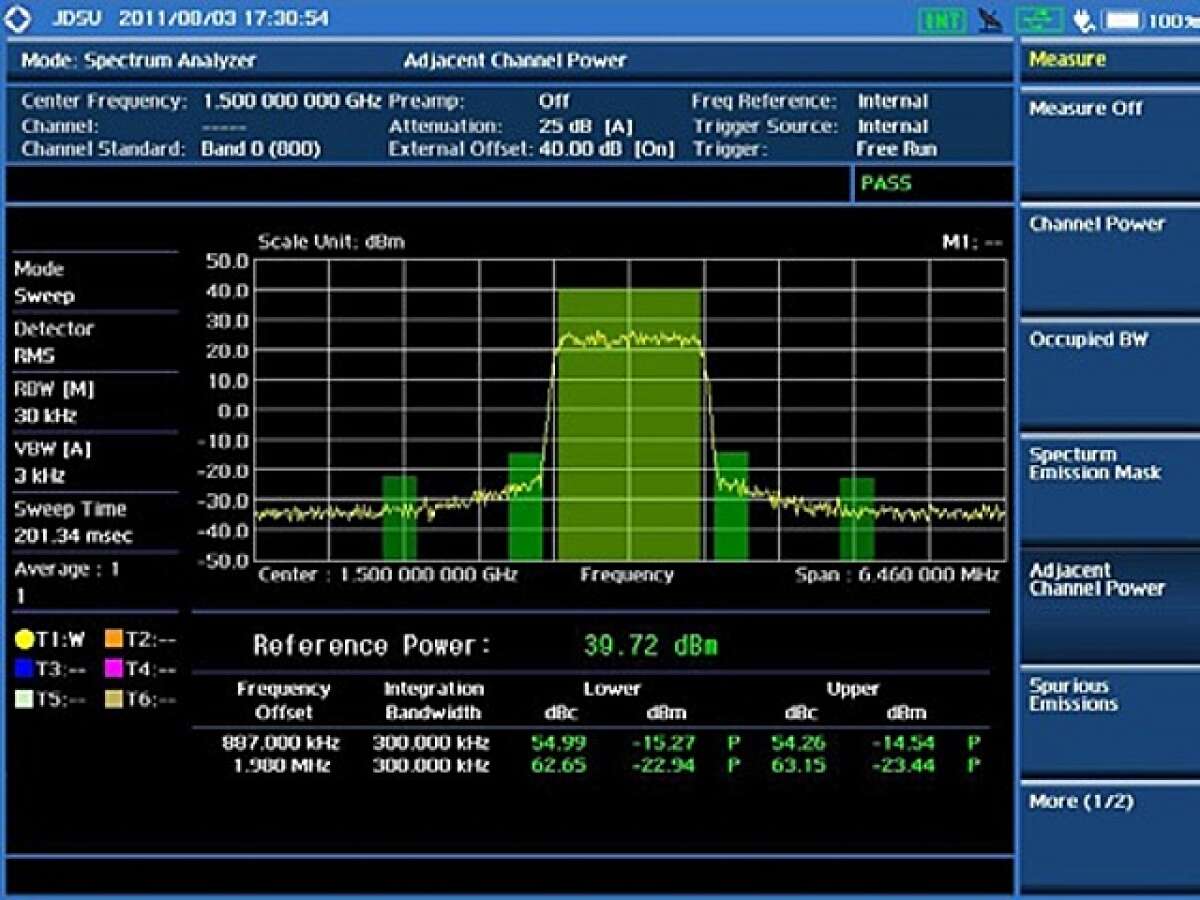1200x900 pixels.
Task: Click the upper dBm value -23.44
Action: tap(905, 766)
